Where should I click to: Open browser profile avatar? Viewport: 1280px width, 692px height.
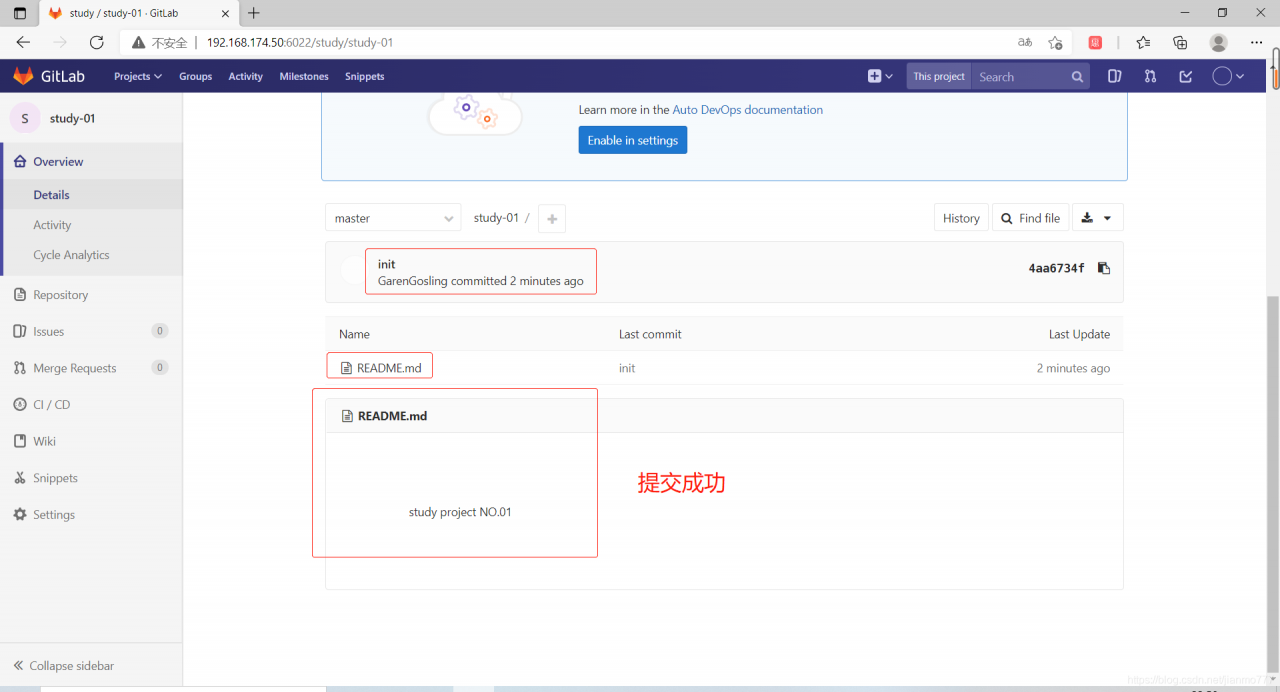(1218, 42)
